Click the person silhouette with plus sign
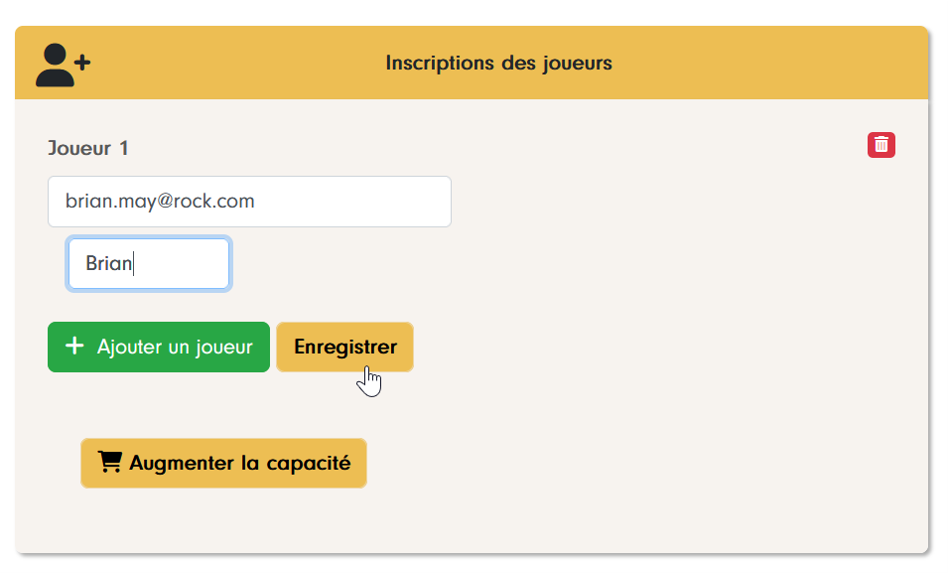Viewport: 948px width, 573px height. pos(62,64)
